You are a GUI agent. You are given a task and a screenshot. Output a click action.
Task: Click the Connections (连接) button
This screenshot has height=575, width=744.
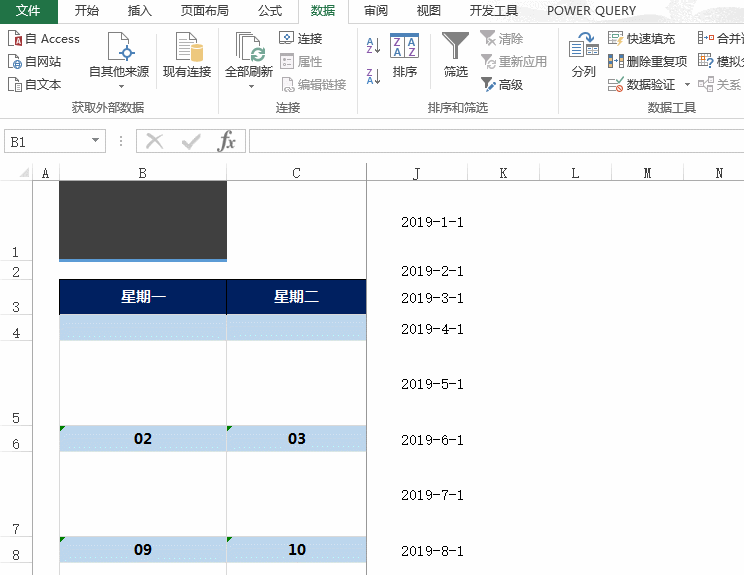301,39
